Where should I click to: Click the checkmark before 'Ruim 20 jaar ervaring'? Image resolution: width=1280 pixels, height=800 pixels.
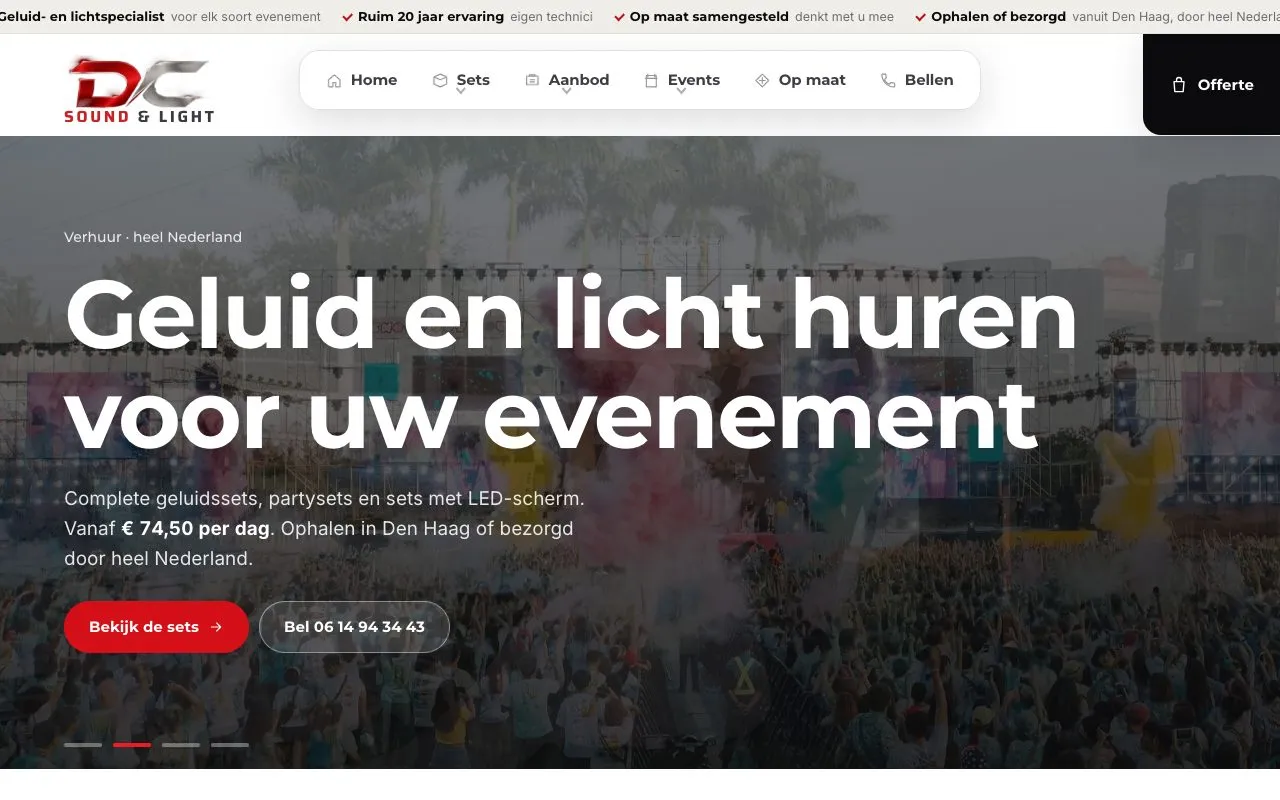point(348,17)
